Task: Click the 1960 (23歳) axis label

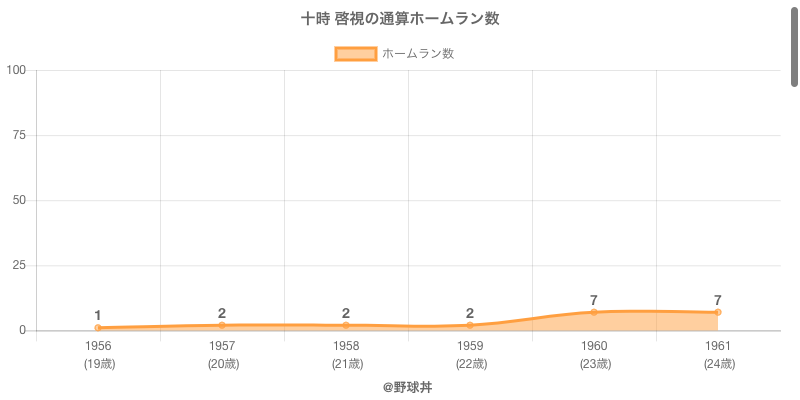Action: click(x=594, y=354)
